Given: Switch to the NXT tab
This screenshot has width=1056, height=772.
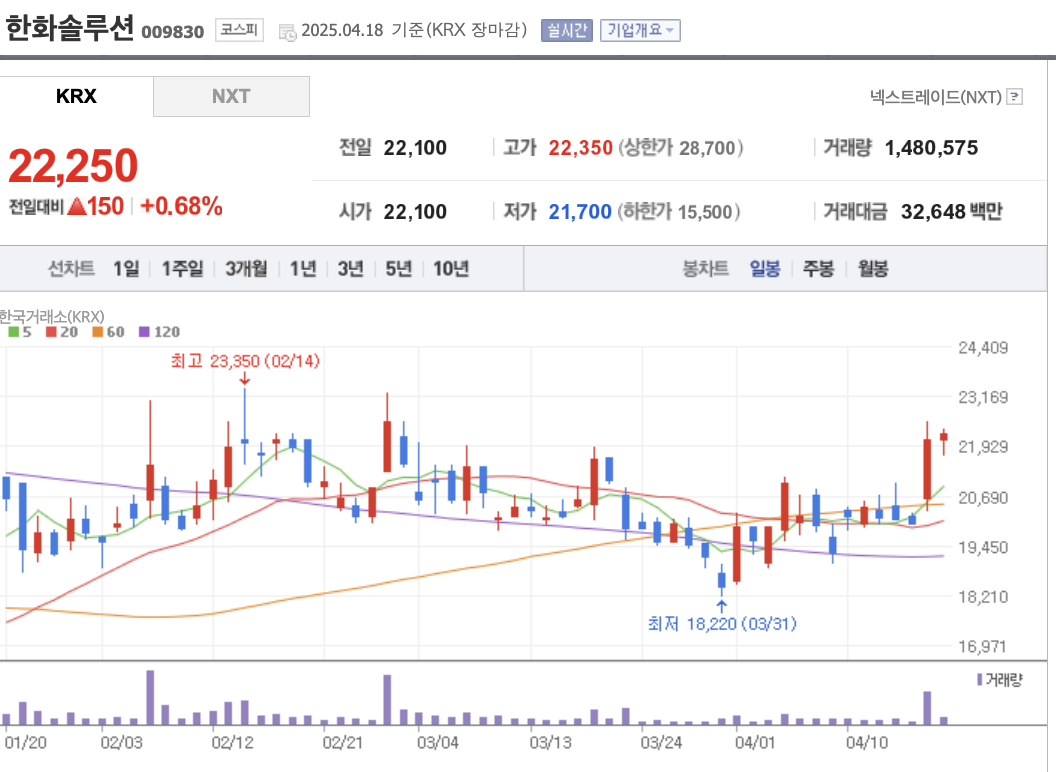Looking at the screenshot, I should [230, 97].
